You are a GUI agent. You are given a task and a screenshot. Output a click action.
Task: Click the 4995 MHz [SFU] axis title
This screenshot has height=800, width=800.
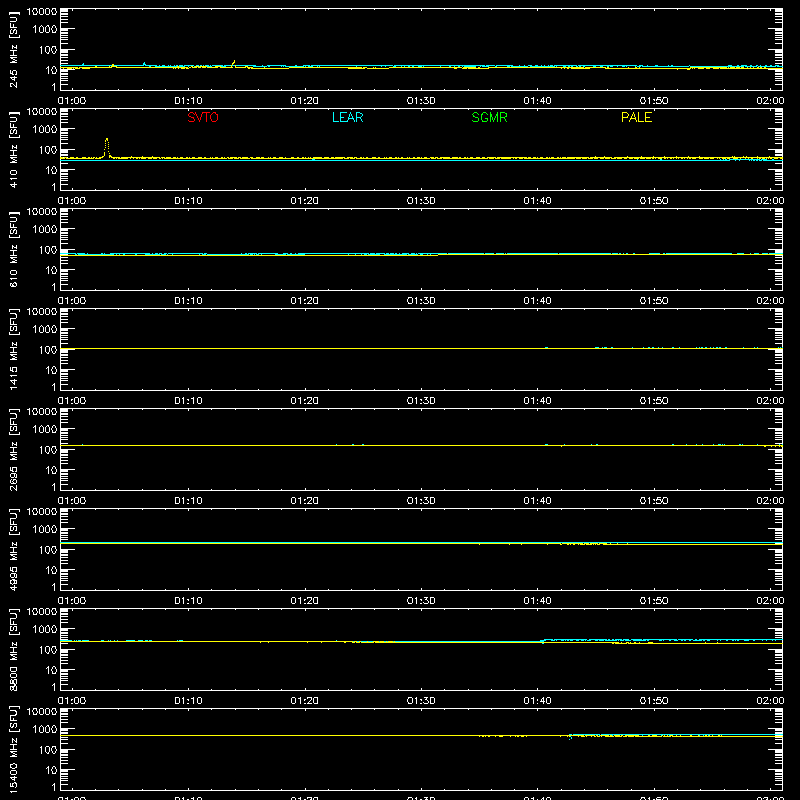(14, 549)
